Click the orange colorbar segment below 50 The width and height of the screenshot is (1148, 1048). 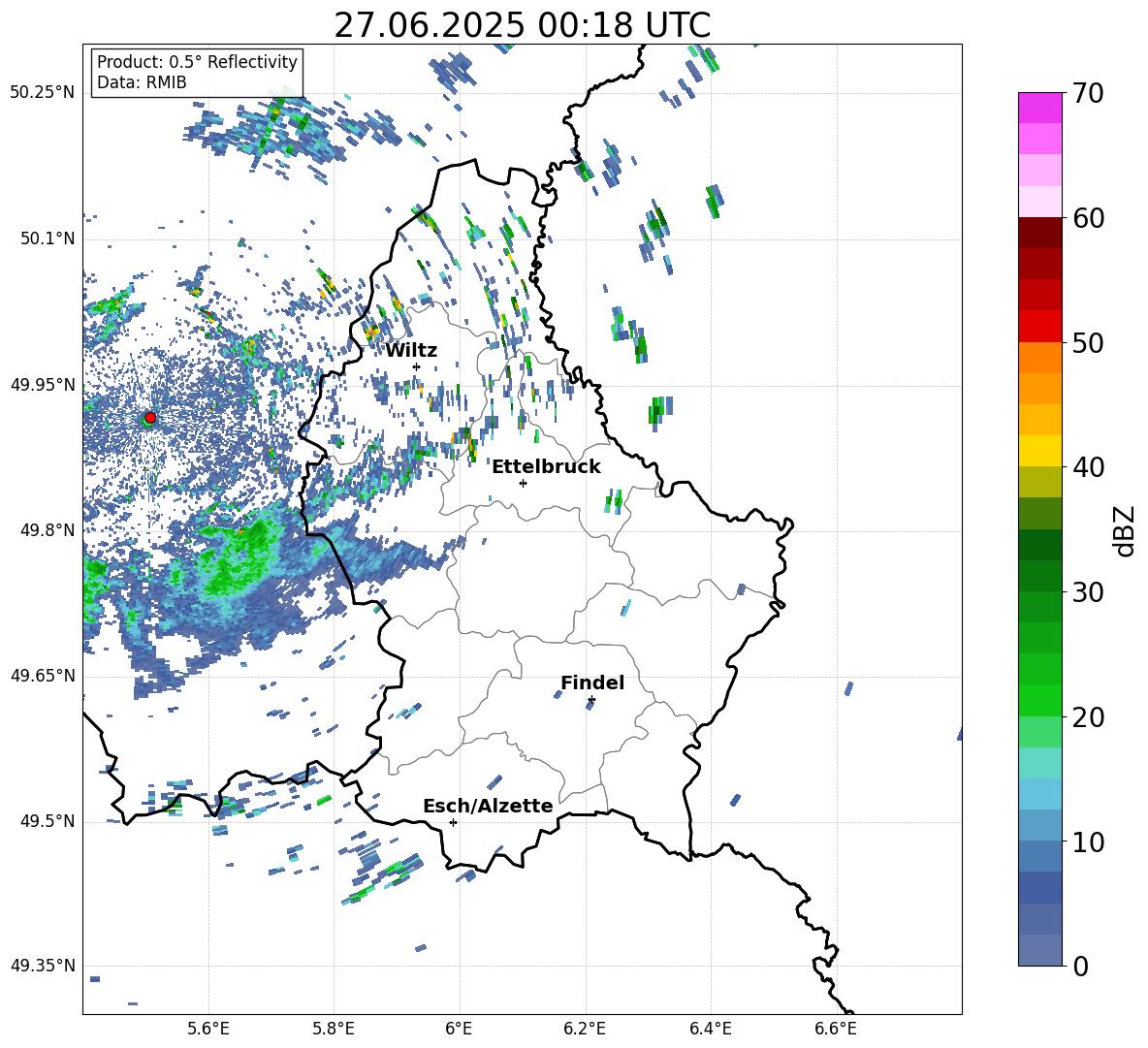click(1039, 357)
